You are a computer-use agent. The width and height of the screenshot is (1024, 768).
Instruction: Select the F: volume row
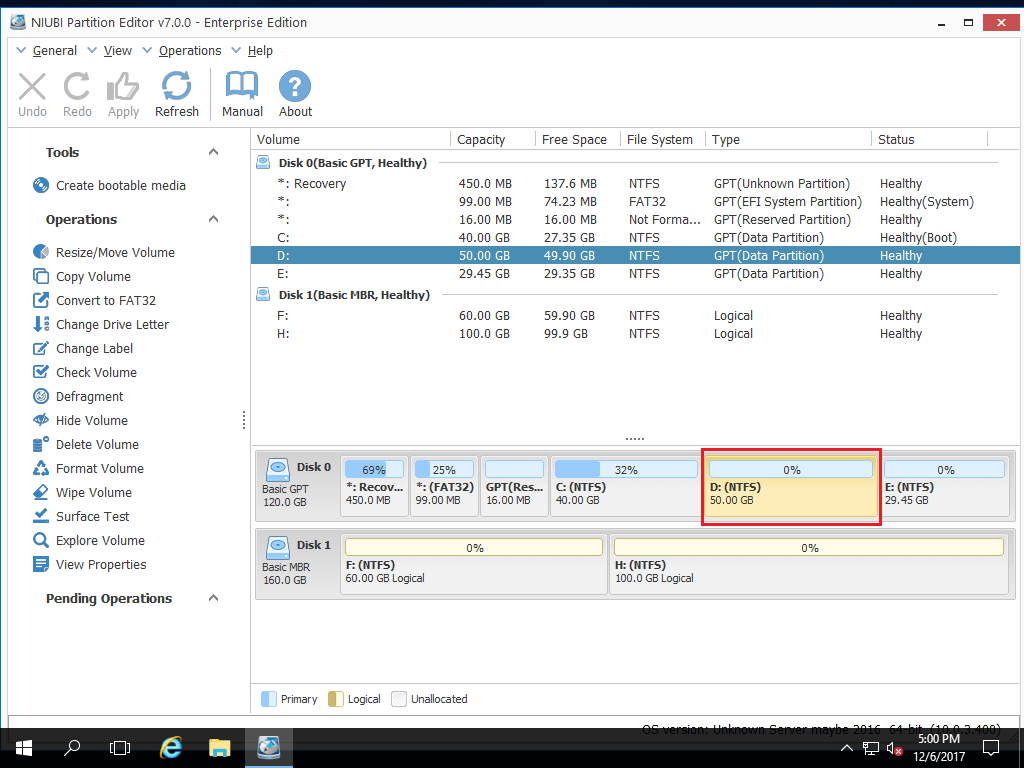coord(635,315)
